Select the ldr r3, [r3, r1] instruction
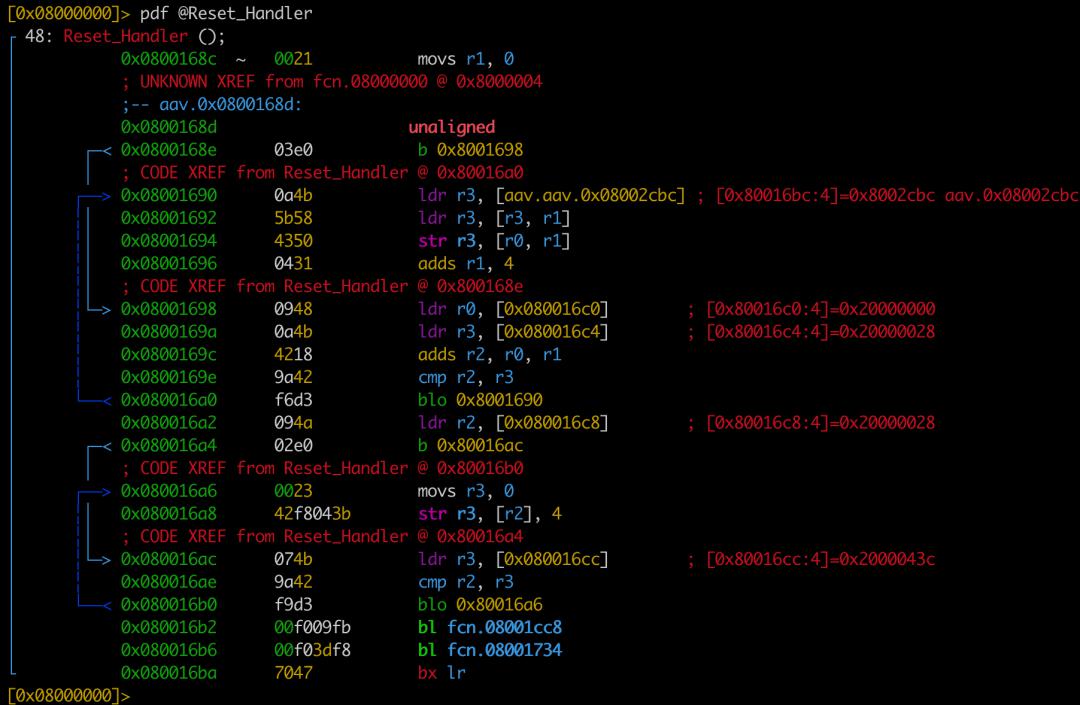The height and width of the screenshot is (705, 1080). [494, 218]
